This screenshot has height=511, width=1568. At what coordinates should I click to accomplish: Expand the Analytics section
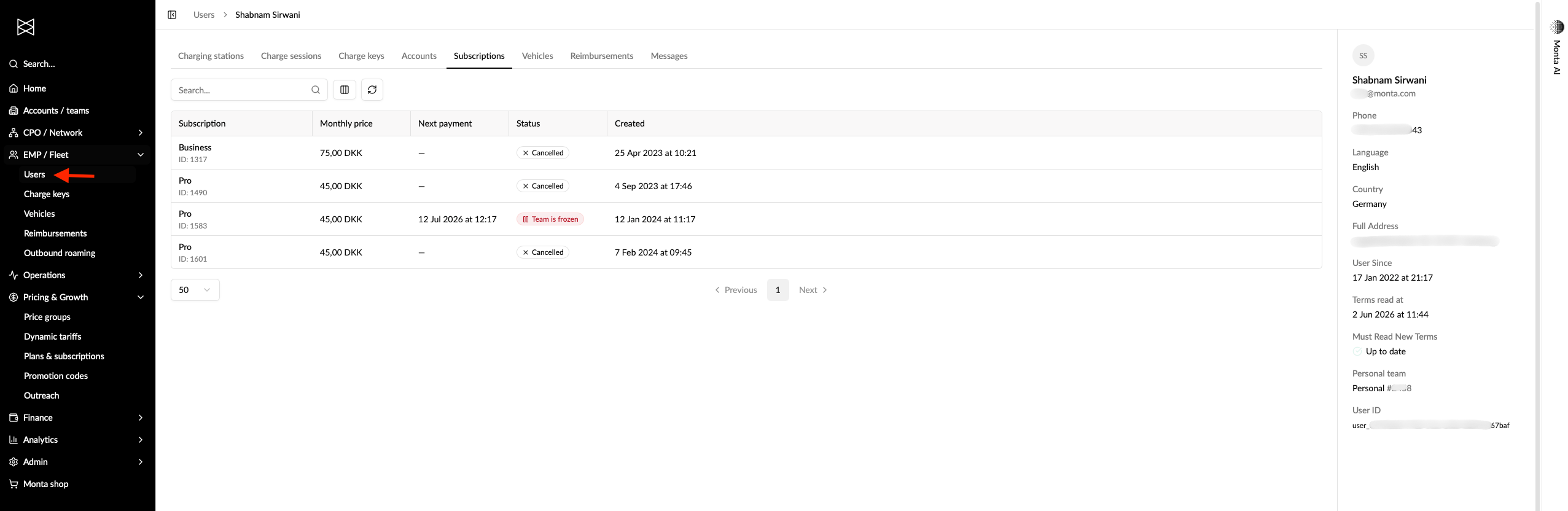[77, 440]
